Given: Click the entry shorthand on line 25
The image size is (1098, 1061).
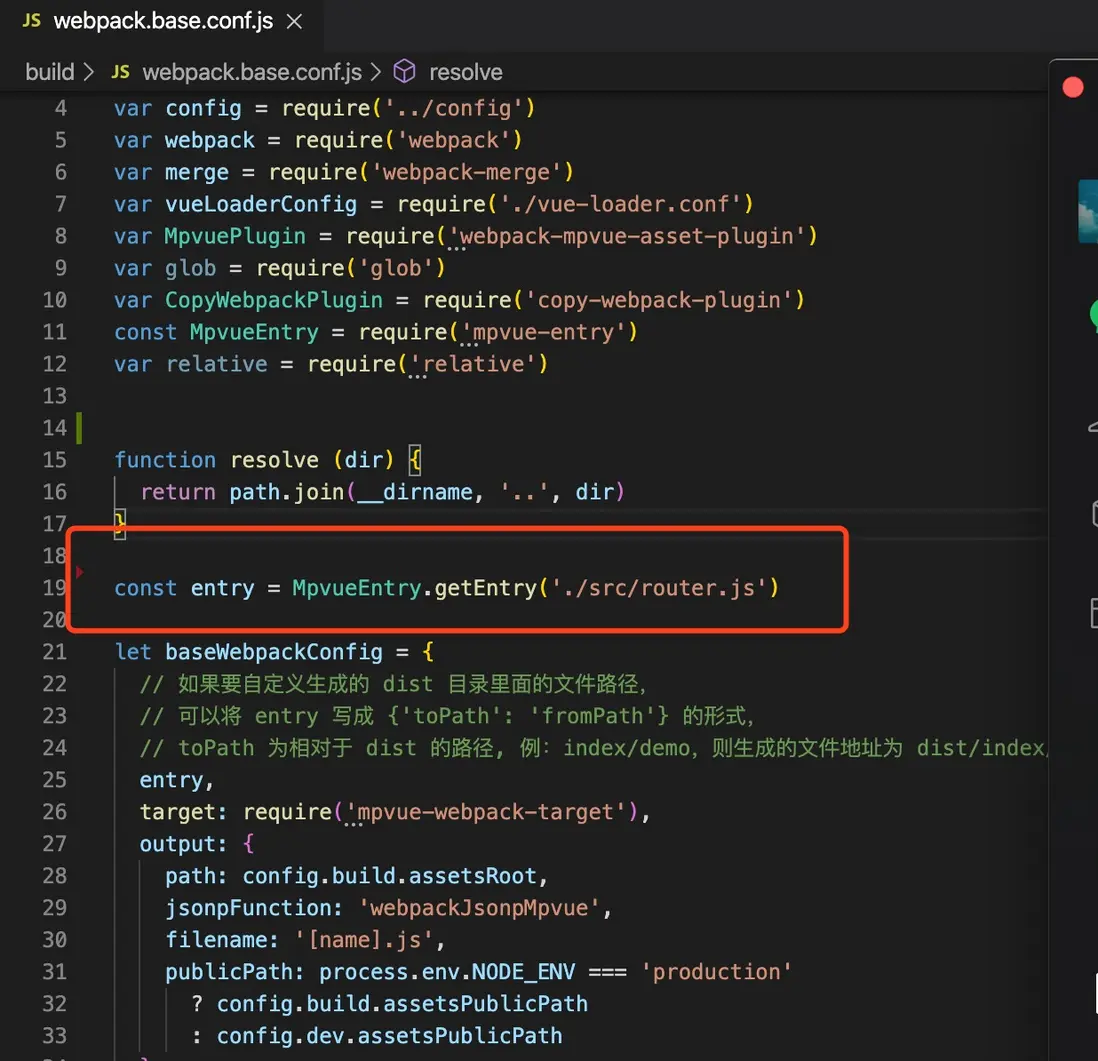Looking at the screenshot, I should pyautogui.click(x=172, y=780).
